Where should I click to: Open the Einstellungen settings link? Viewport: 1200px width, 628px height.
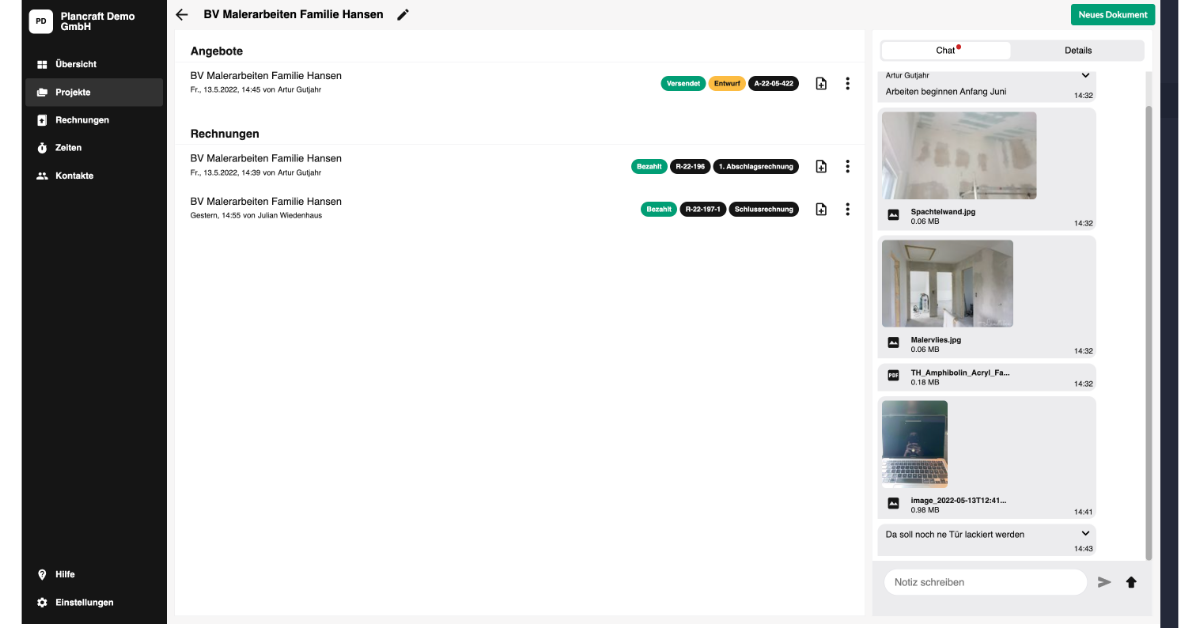point(84,602)
